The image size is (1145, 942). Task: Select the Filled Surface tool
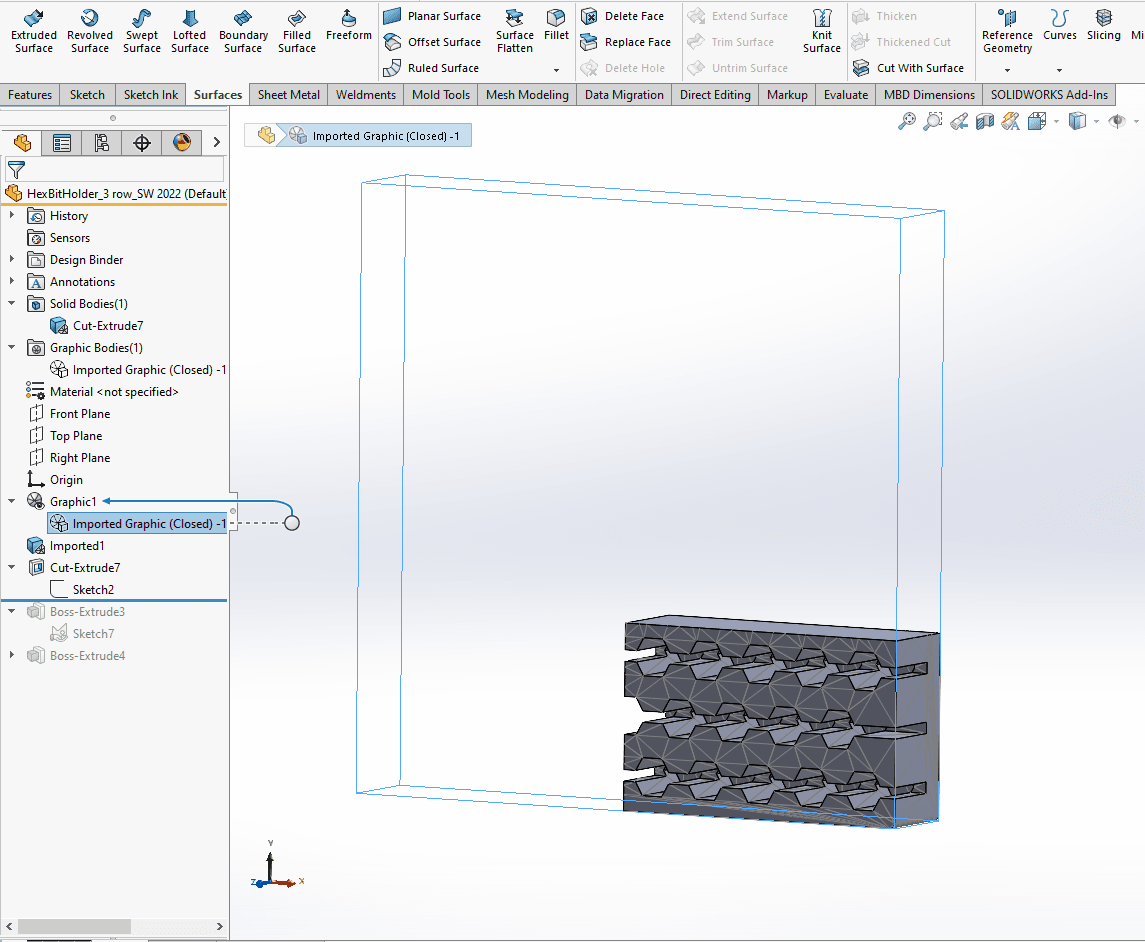[296, 31]
